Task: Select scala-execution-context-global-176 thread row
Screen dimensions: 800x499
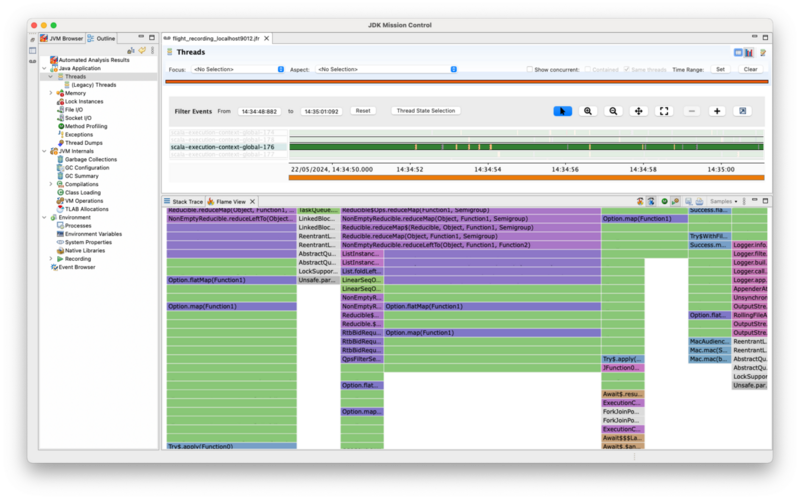Action: (x=229, y=147)
